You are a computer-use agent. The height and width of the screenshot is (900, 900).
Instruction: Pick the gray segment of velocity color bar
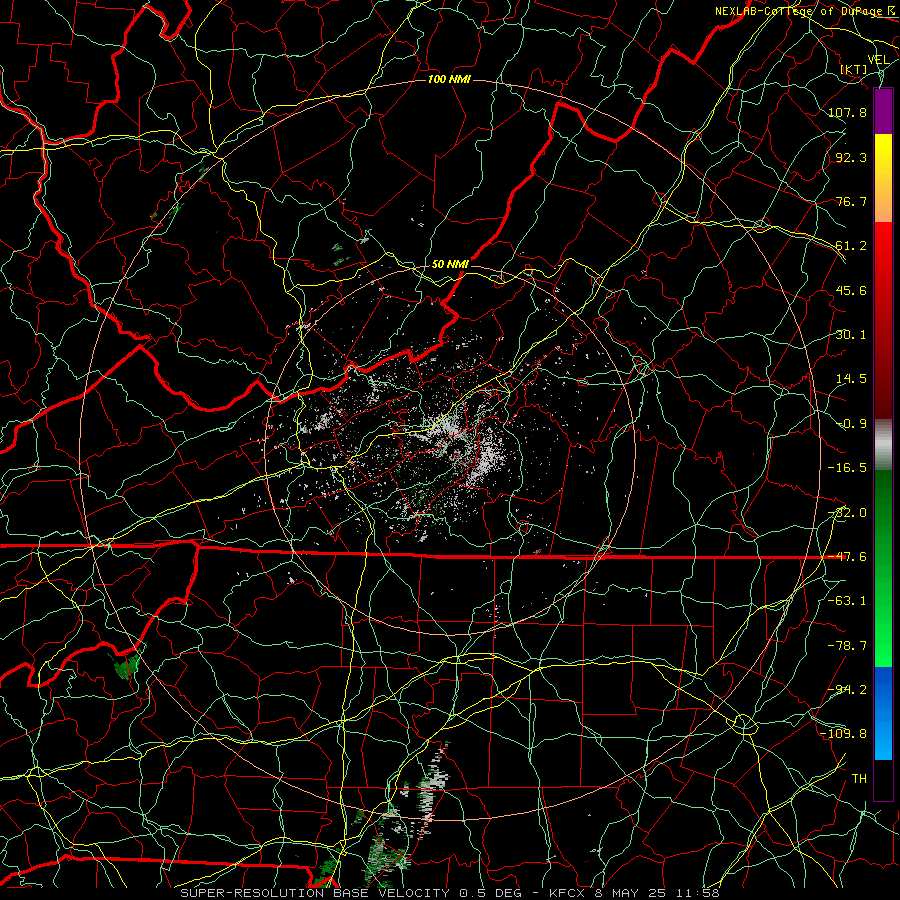pos(883,445)
